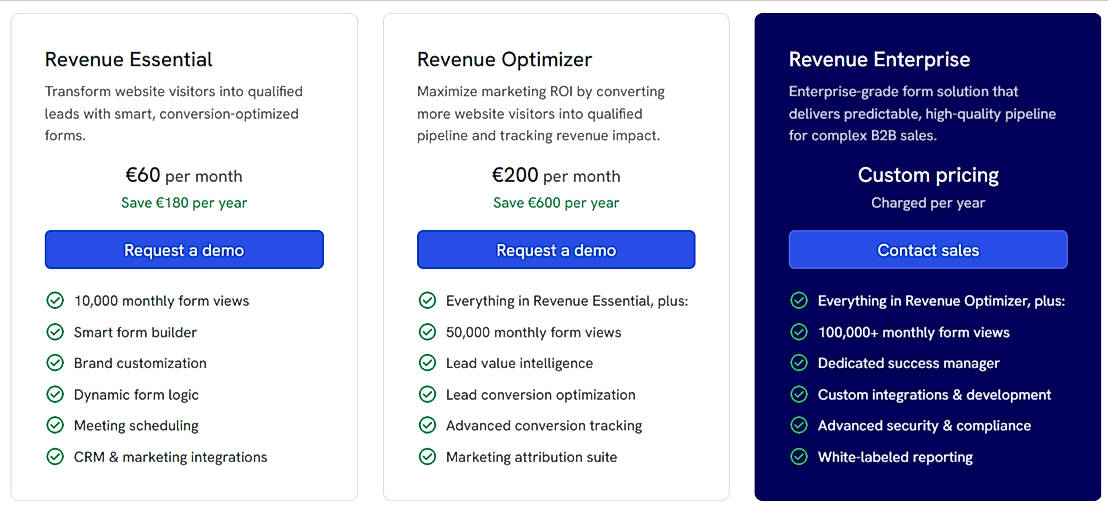Screen dimensions: 1108x509
Task: Click the €60 per month price
Action: click(184, 175)
